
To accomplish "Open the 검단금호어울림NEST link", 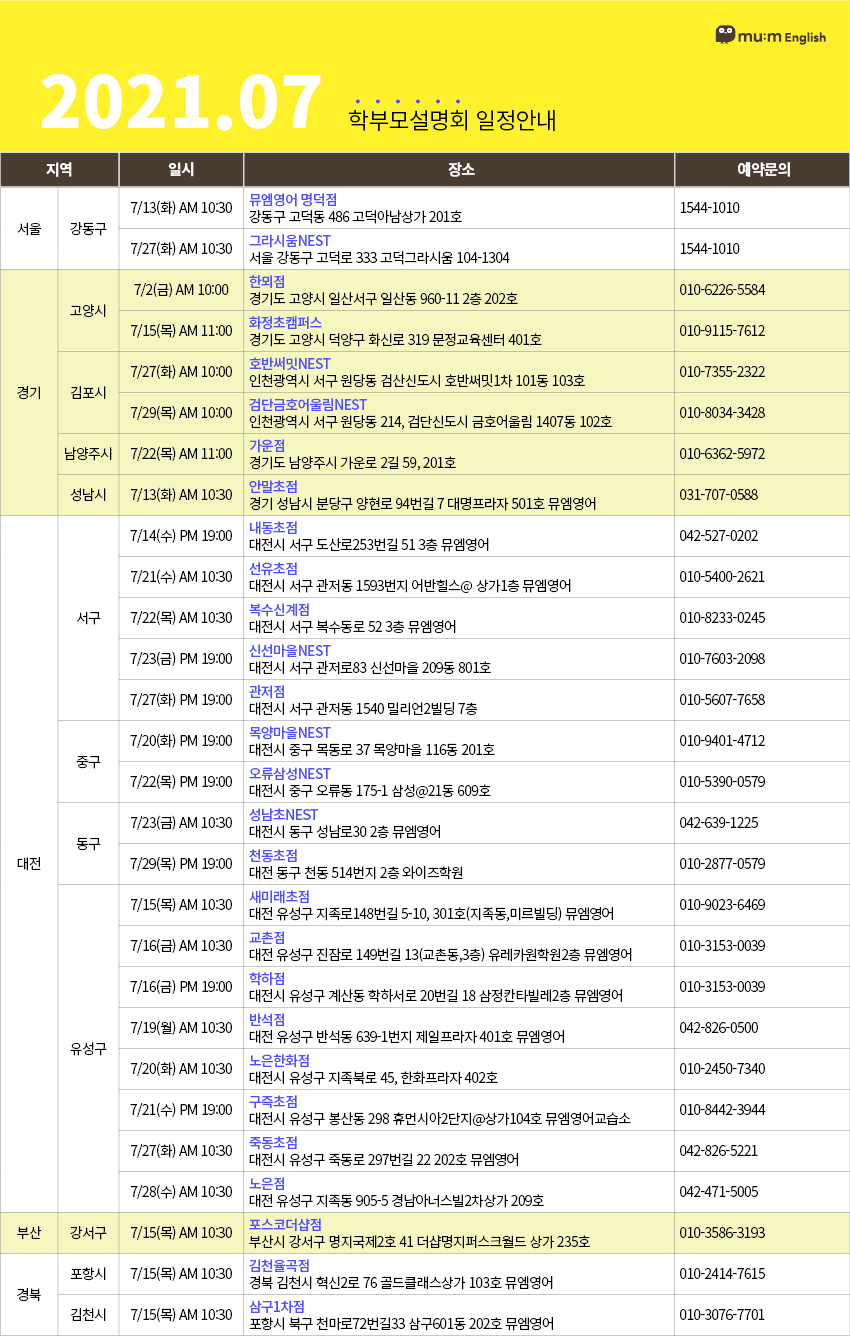I will (308, 404).
